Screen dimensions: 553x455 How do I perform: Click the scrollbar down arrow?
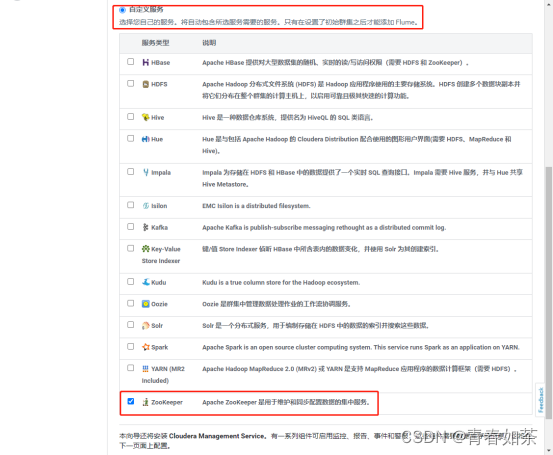tap(548, 450)
